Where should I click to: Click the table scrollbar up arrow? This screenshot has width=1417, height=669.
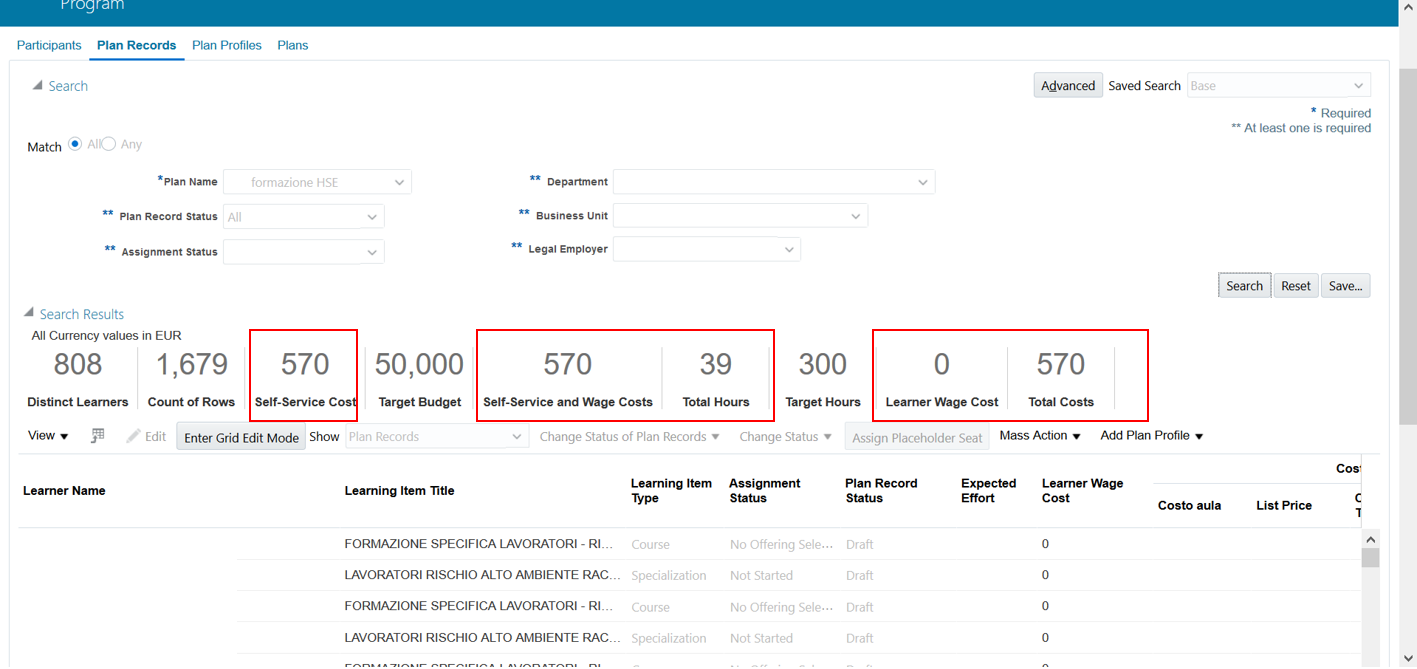click(x=1370, y=539)
